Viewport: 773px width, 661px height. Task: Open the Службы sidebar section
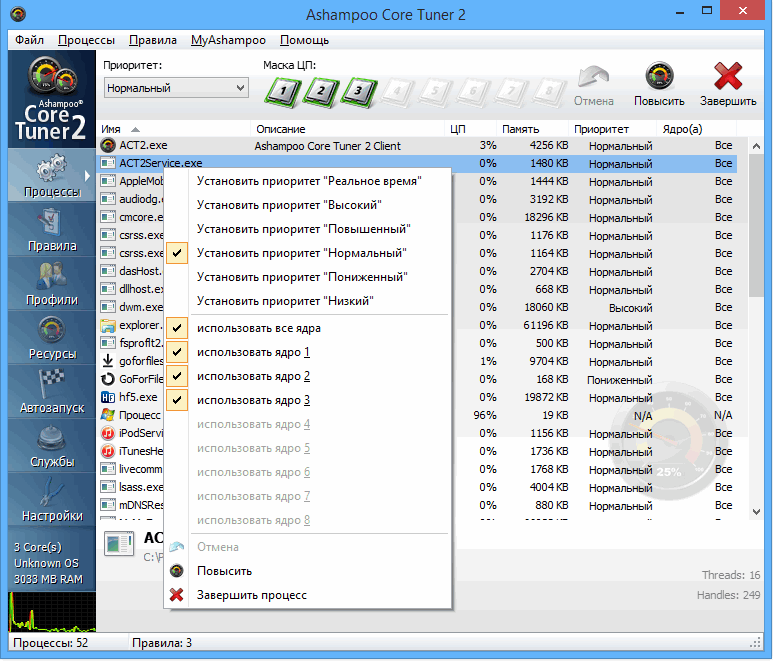tap(52, 446)
